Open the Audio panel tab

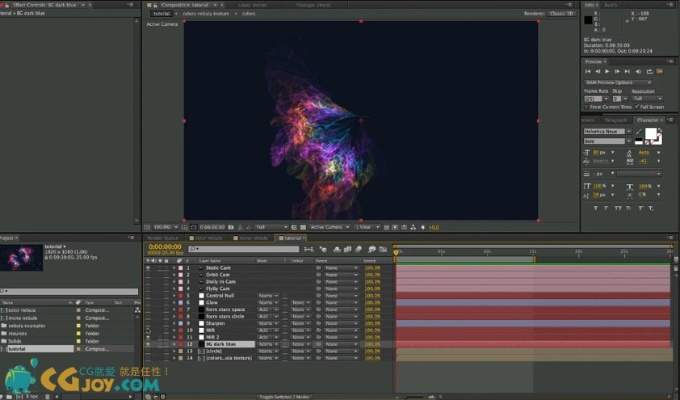(612, 4)
